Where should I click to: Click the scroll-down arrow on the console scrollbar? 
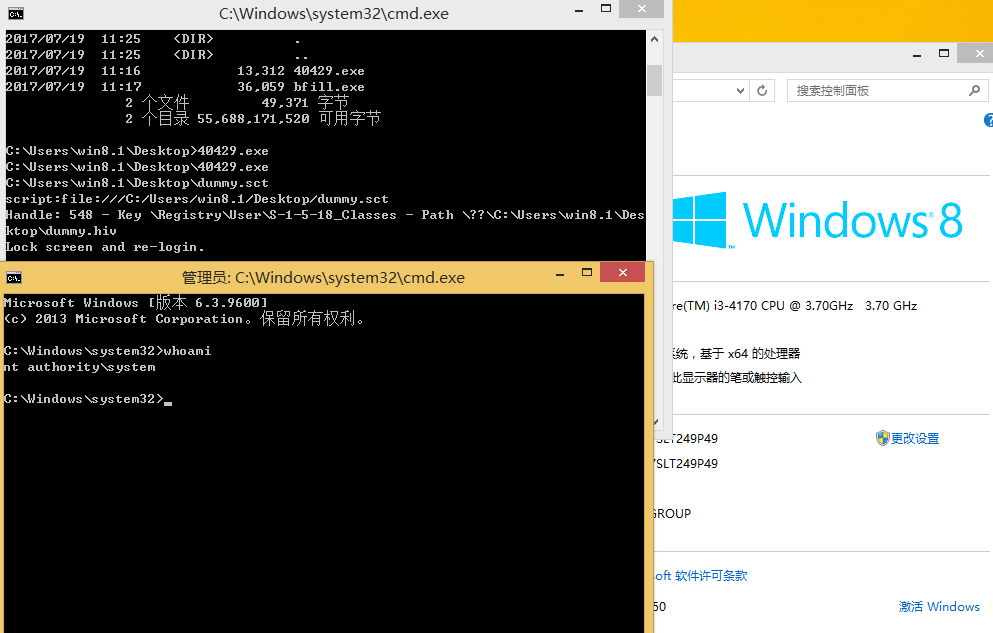[654, 421]
